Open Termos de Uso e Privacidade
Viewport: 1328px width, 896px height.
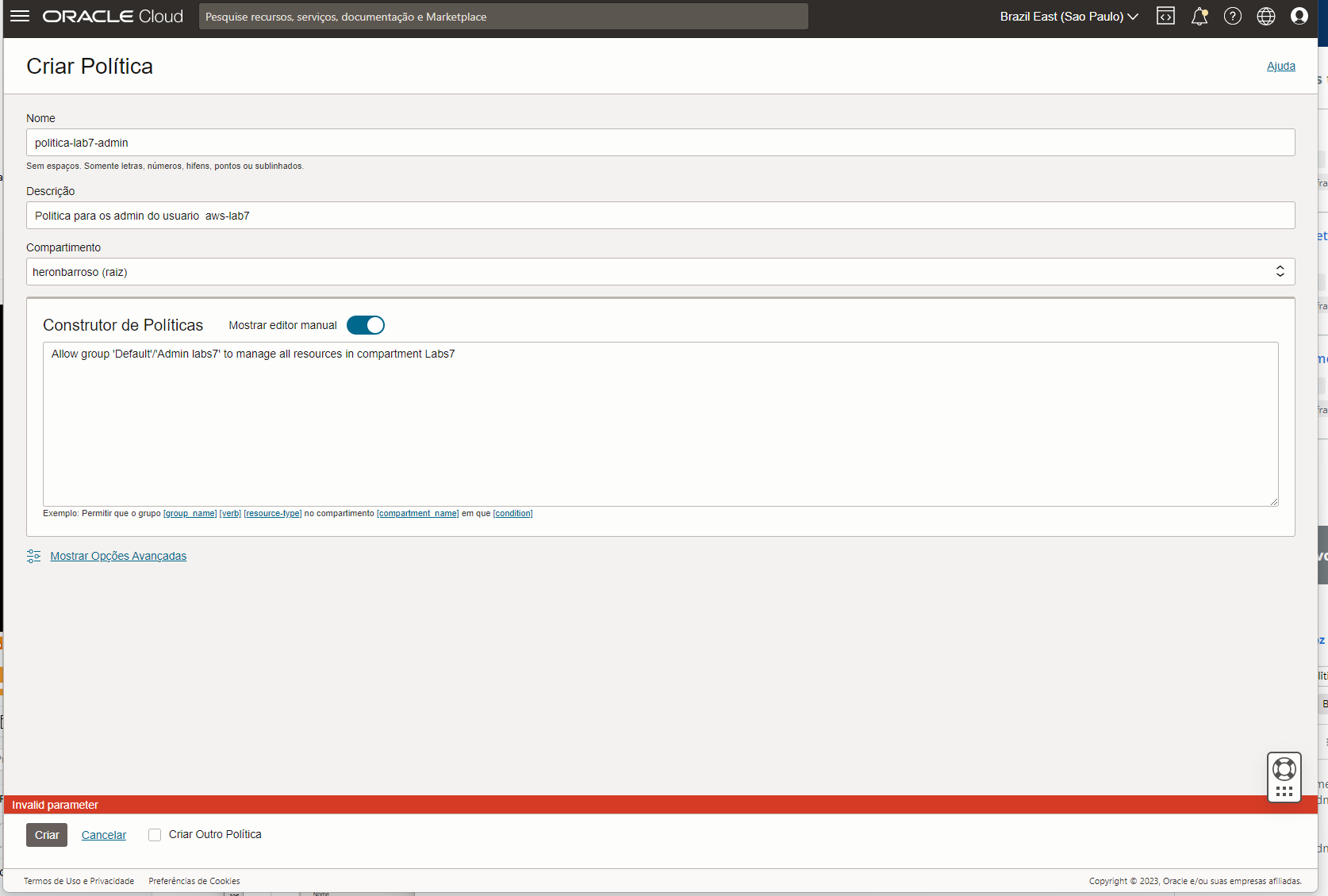point(79,881)
